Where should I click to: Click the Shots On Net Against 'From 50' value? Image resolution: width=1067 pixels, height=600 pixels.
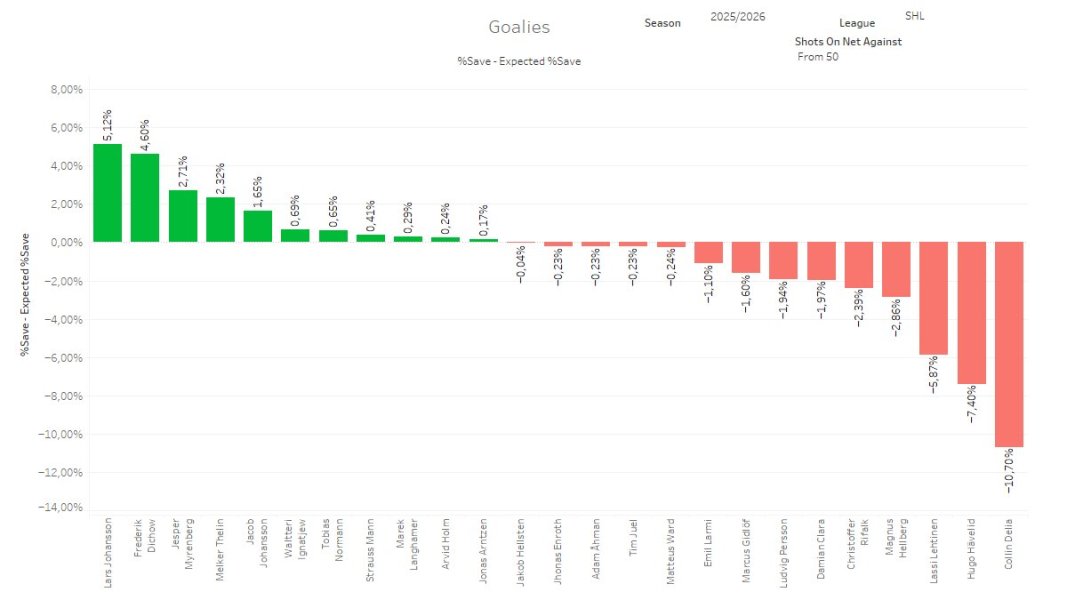click(818, 57)
